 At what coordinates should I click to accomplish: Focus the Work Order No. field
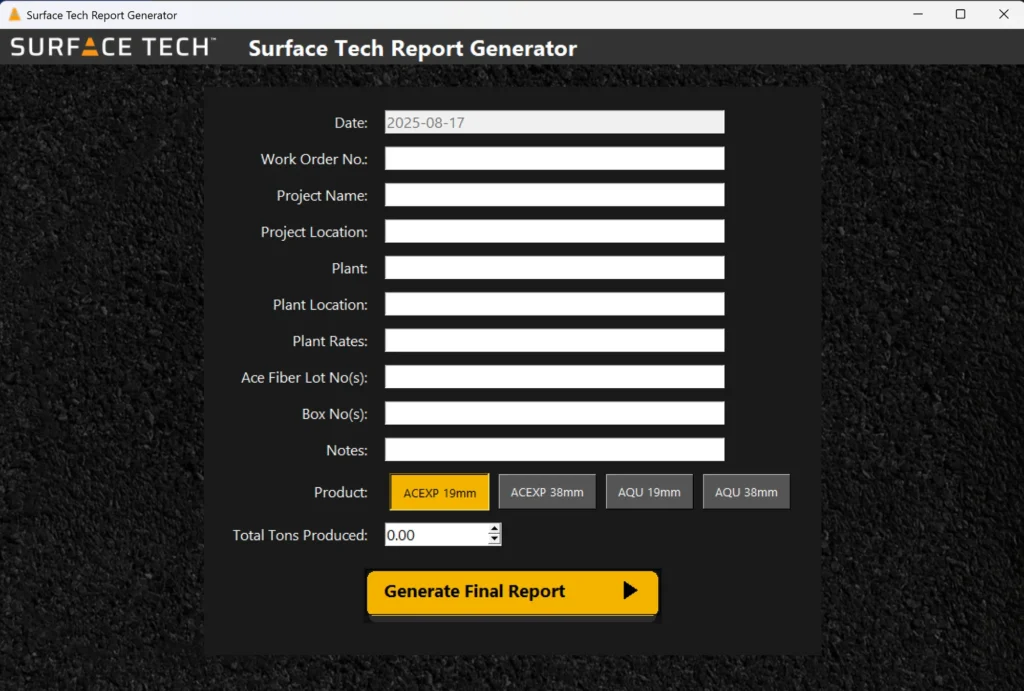point(554,159)
